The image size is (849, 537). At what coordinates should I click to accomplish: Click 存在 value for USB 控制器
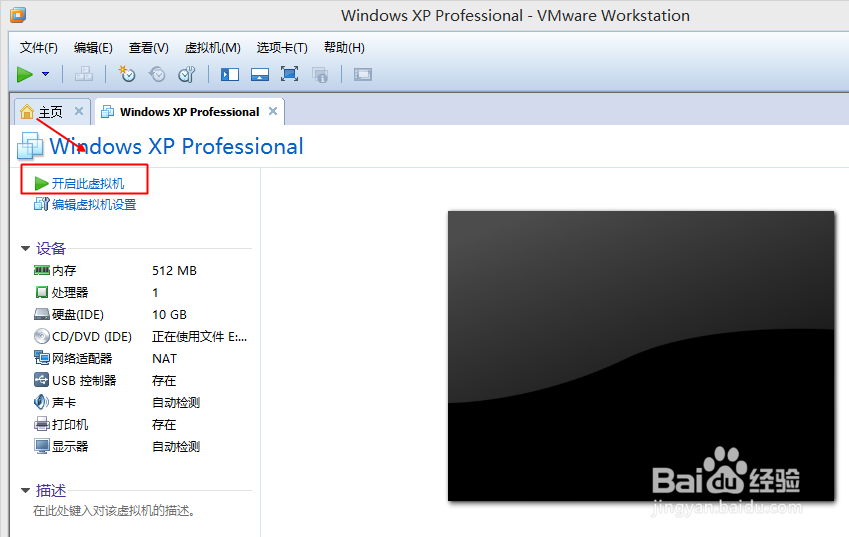pyautogui.click(x=164, y=381)
